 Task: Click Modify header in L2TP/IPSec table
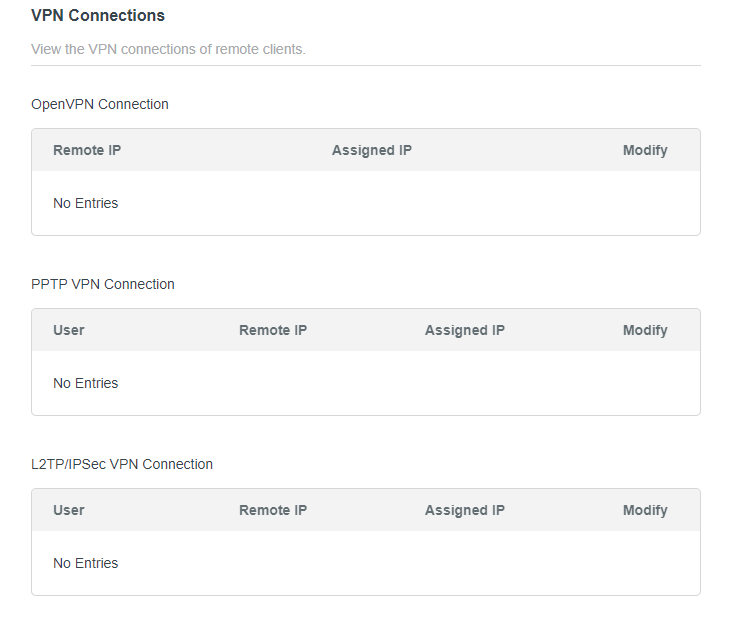(645, 510)
